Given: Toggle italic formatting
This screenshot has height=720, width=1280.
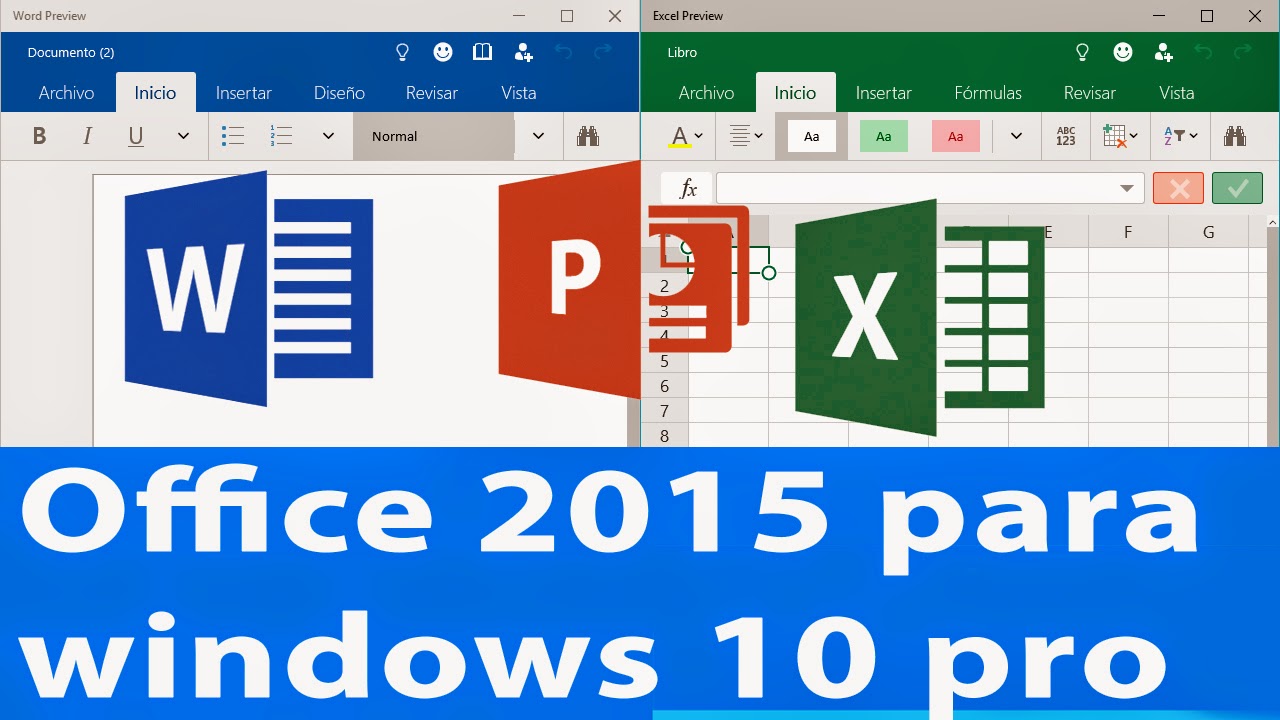Looking at the screenshot, I should pyautogui.click(x=87, y=136).
